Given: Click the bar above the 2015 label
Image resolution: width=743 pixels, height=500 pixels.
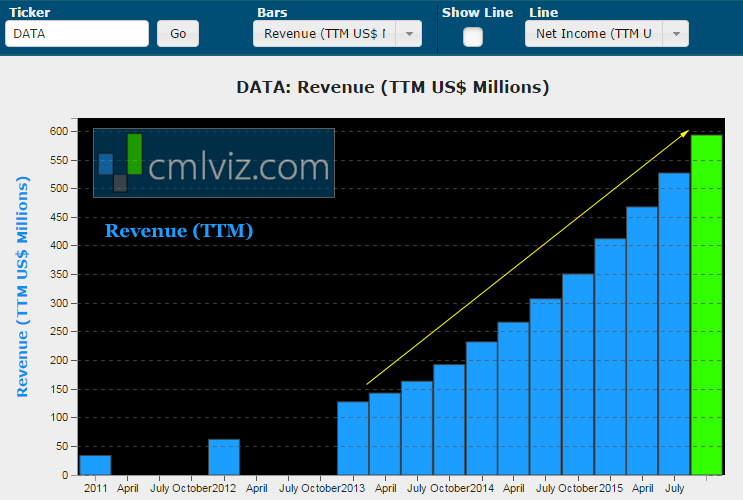Looking at the screenshot, I should [x=610, y=357].
